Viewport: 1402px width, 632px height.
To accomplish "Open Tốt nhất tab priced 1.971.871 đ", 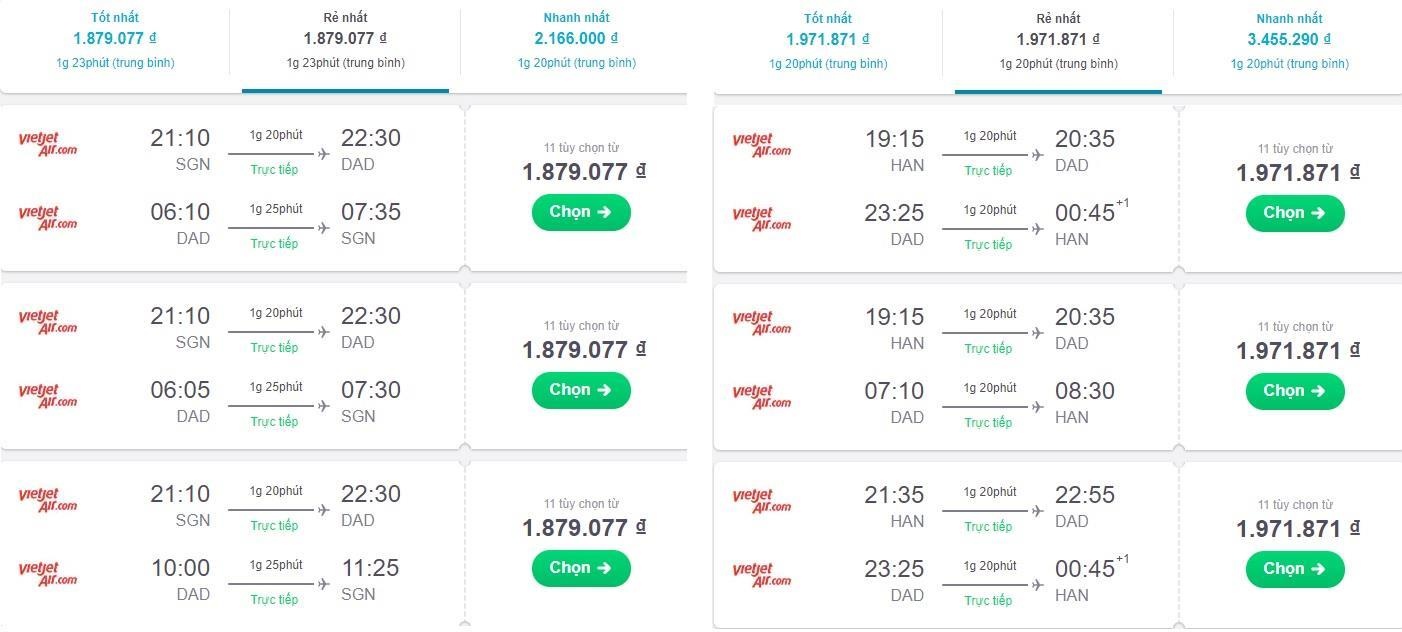I will pos(828,41).
